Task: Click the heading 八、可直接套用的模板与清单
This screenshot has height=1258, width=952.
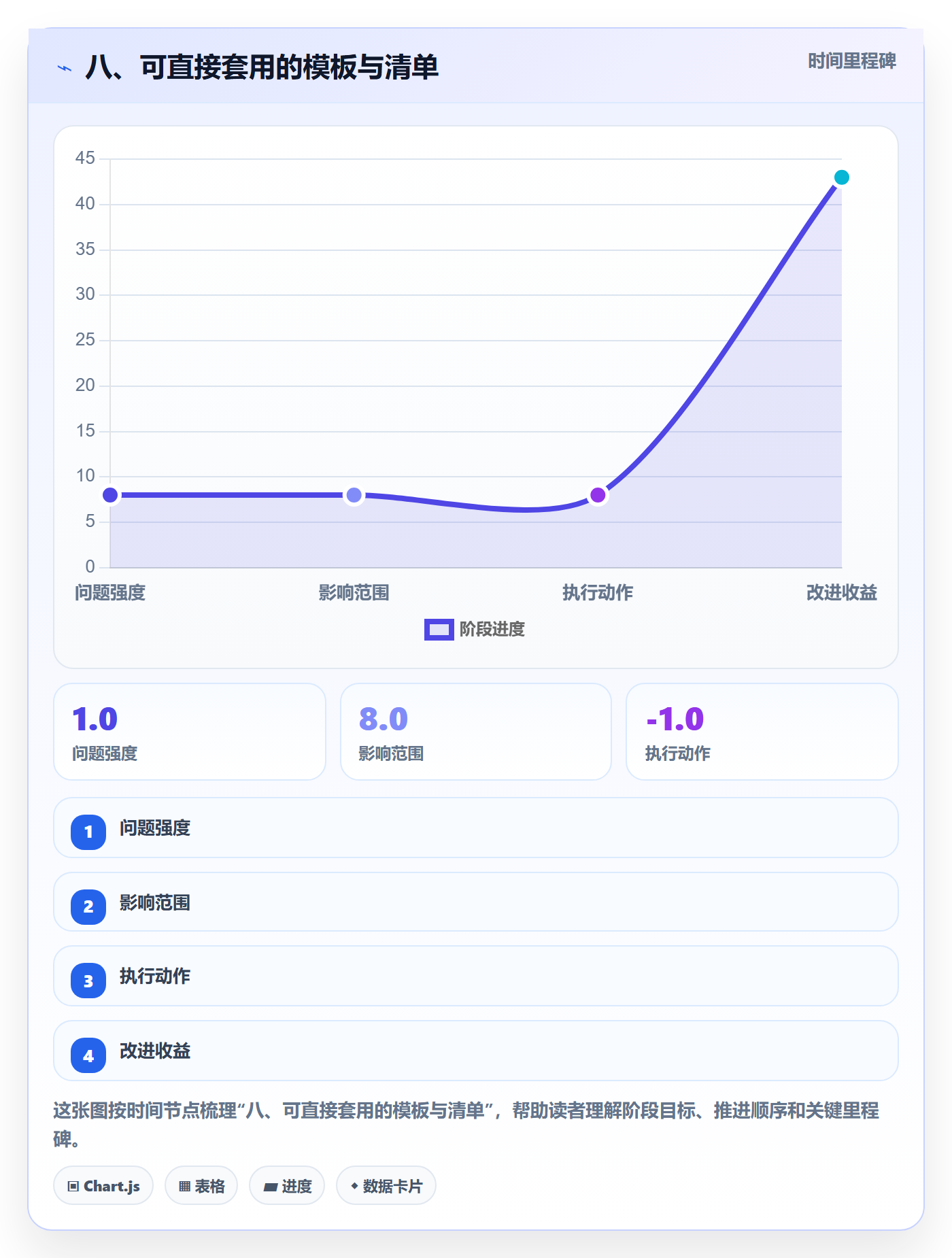Action: [262, 67]
